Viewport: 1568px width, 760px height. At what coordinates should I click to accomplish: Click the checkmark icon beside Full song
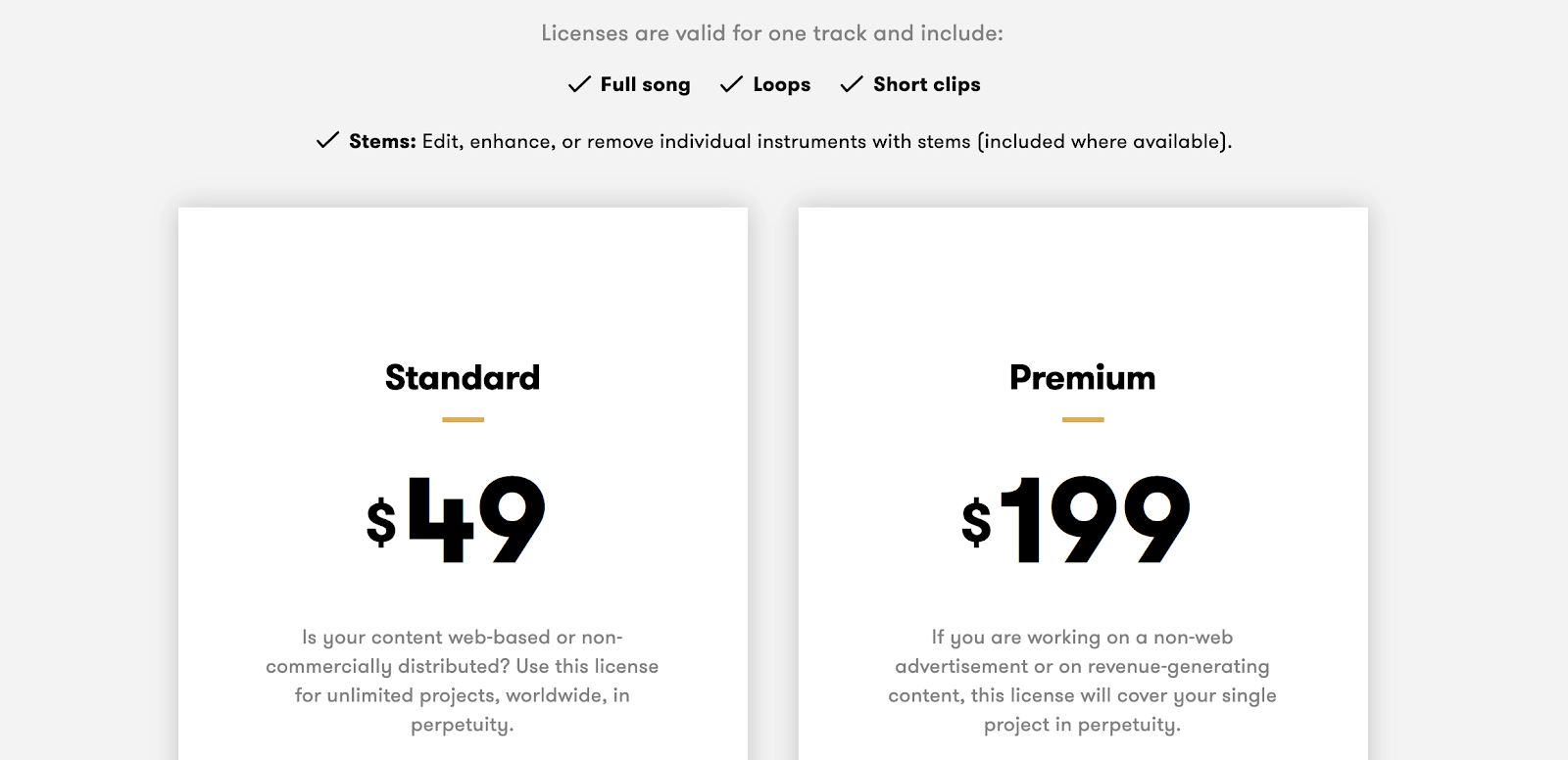[579, 84]
